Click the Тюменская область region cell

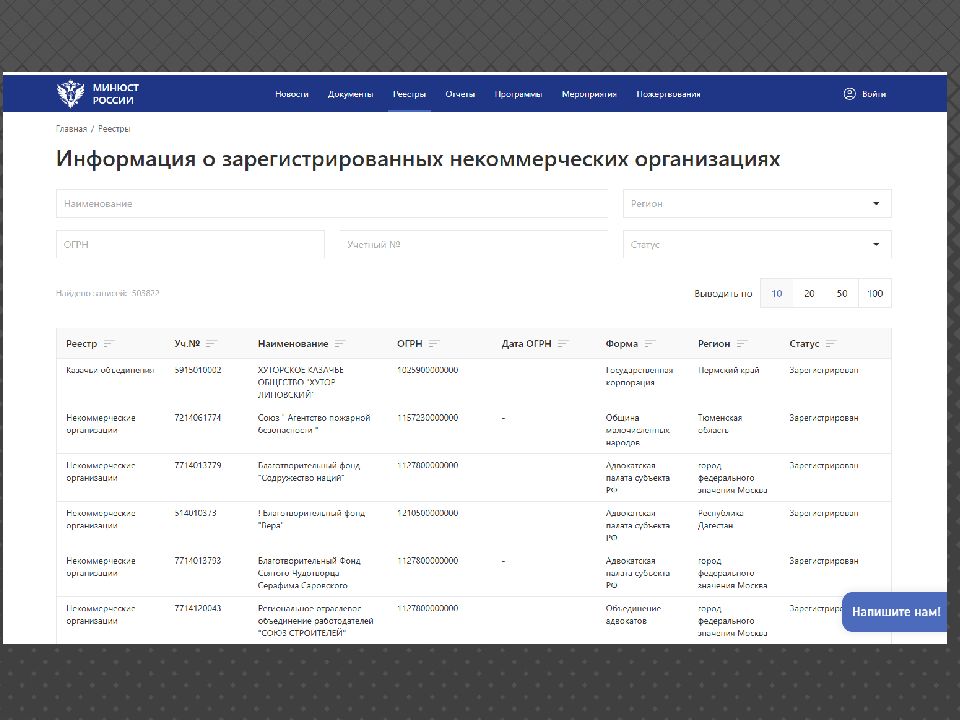720,424
